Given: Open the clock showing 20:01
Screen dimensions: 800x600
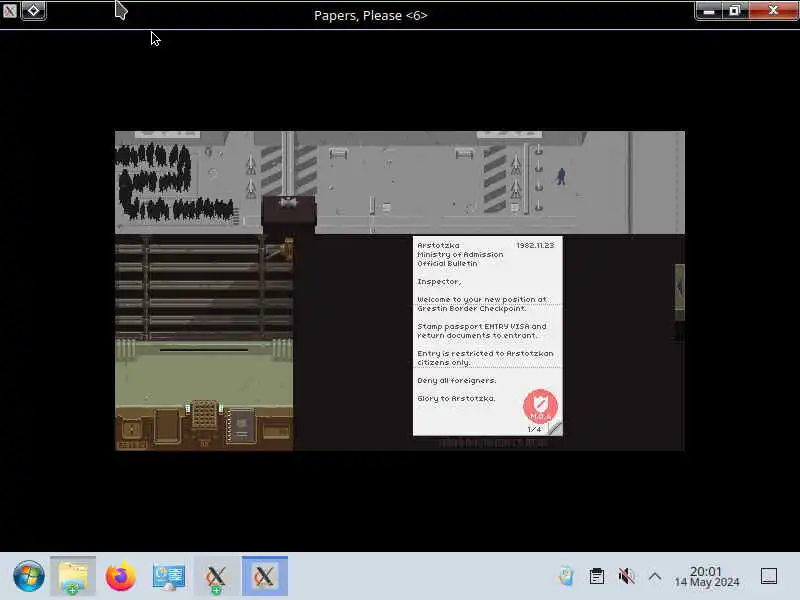Looking at the screenshot, I should (x=707, y=577).
